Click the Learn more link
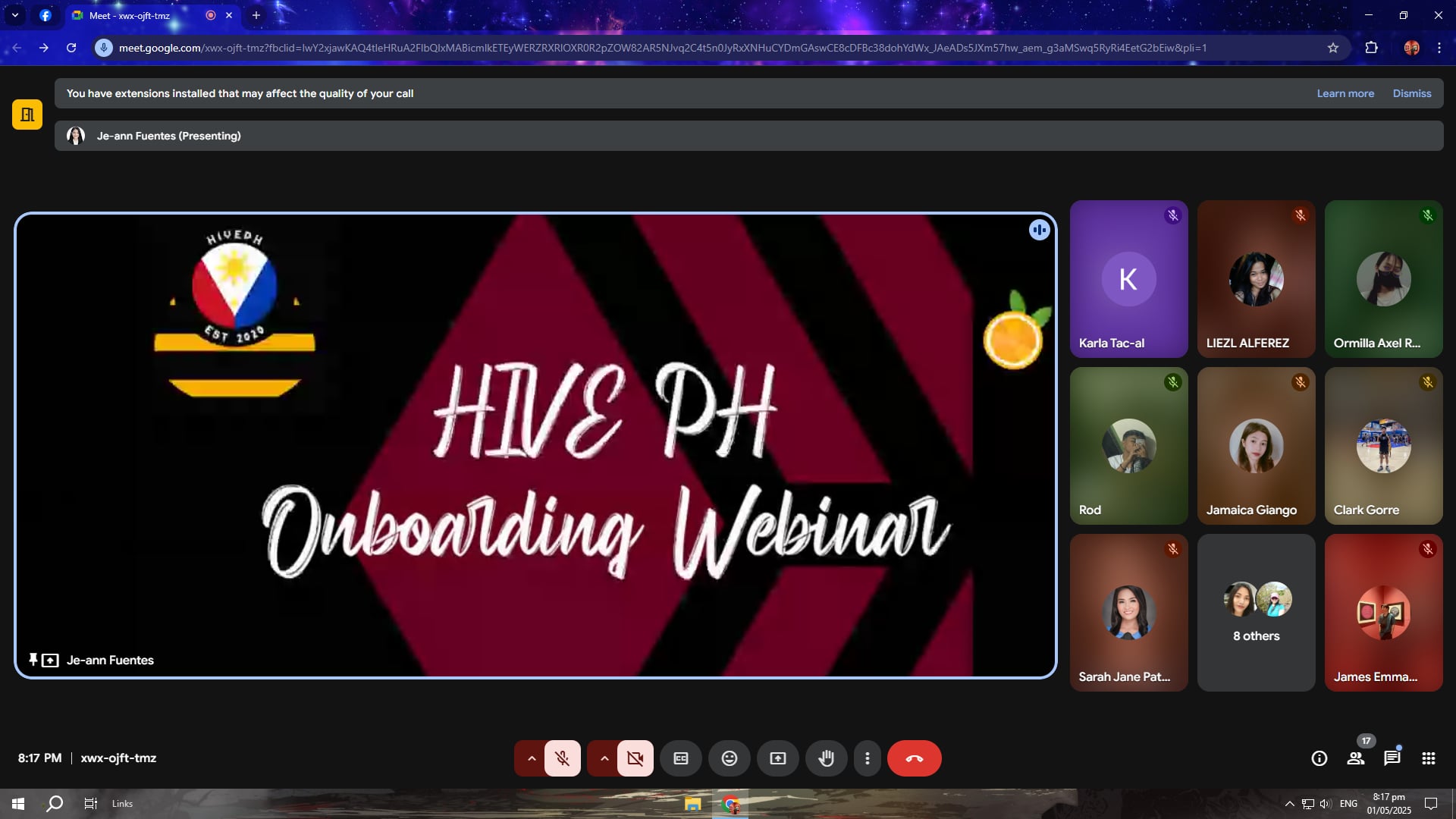 tap(1345, 93)
